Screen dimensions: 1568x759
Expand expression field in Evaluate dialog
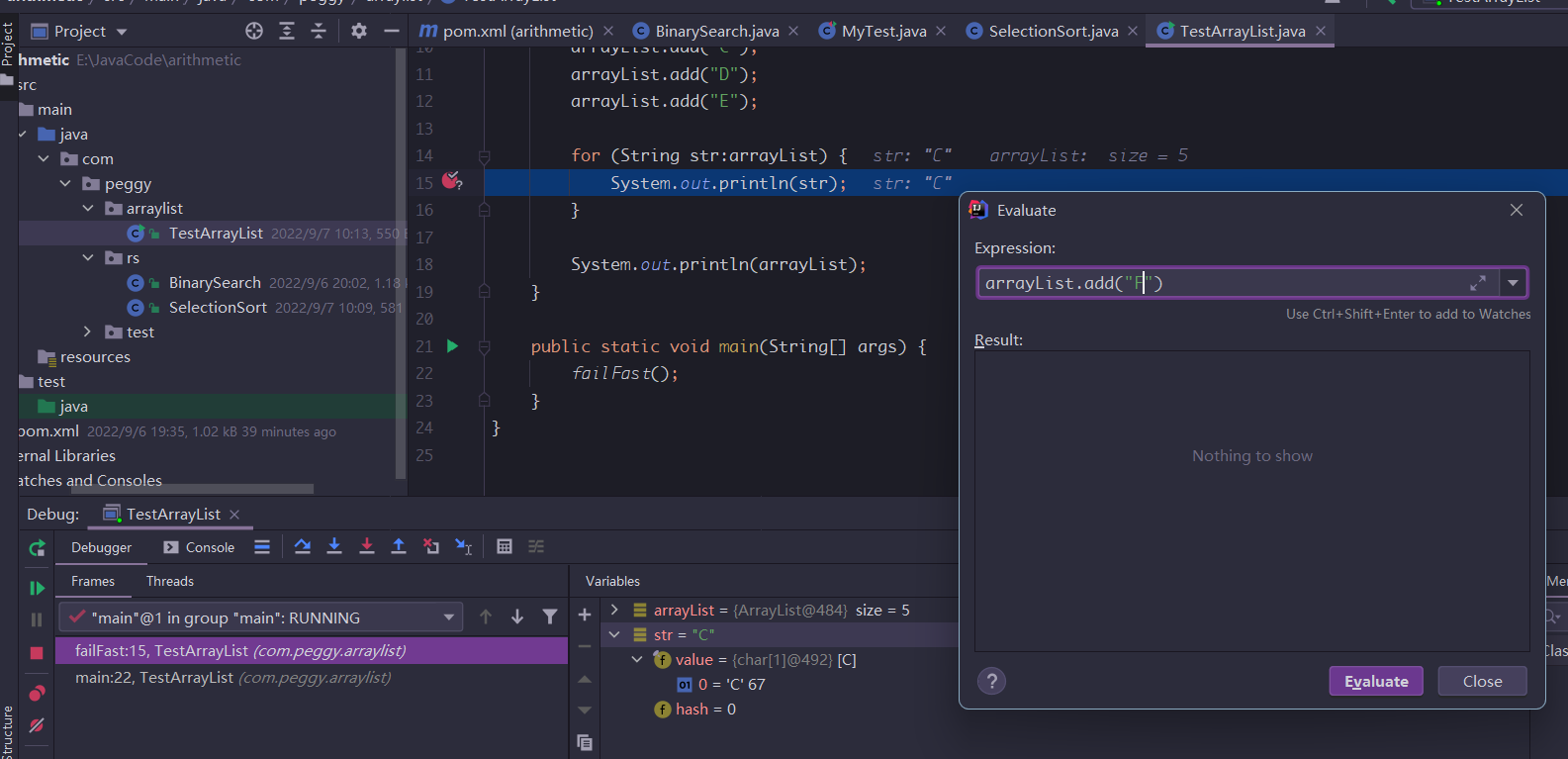click(x=1478, y=283)
